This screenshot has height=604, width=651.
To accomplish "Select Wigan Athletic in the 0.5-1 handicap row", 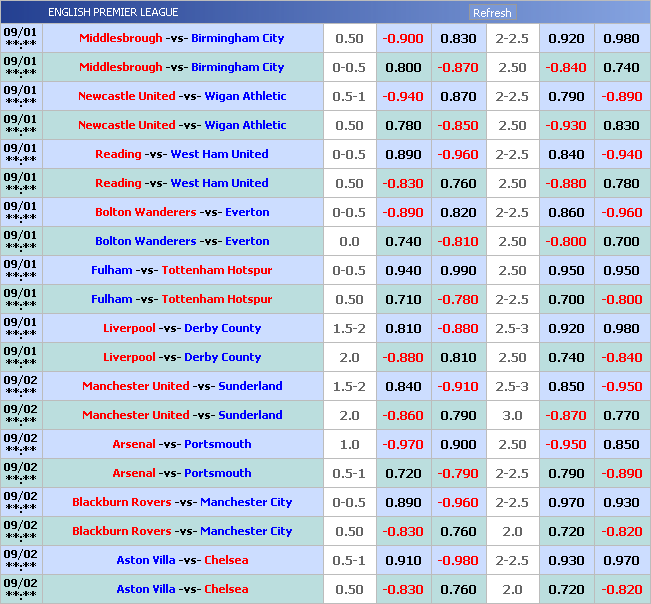I will tap(245, 97).
